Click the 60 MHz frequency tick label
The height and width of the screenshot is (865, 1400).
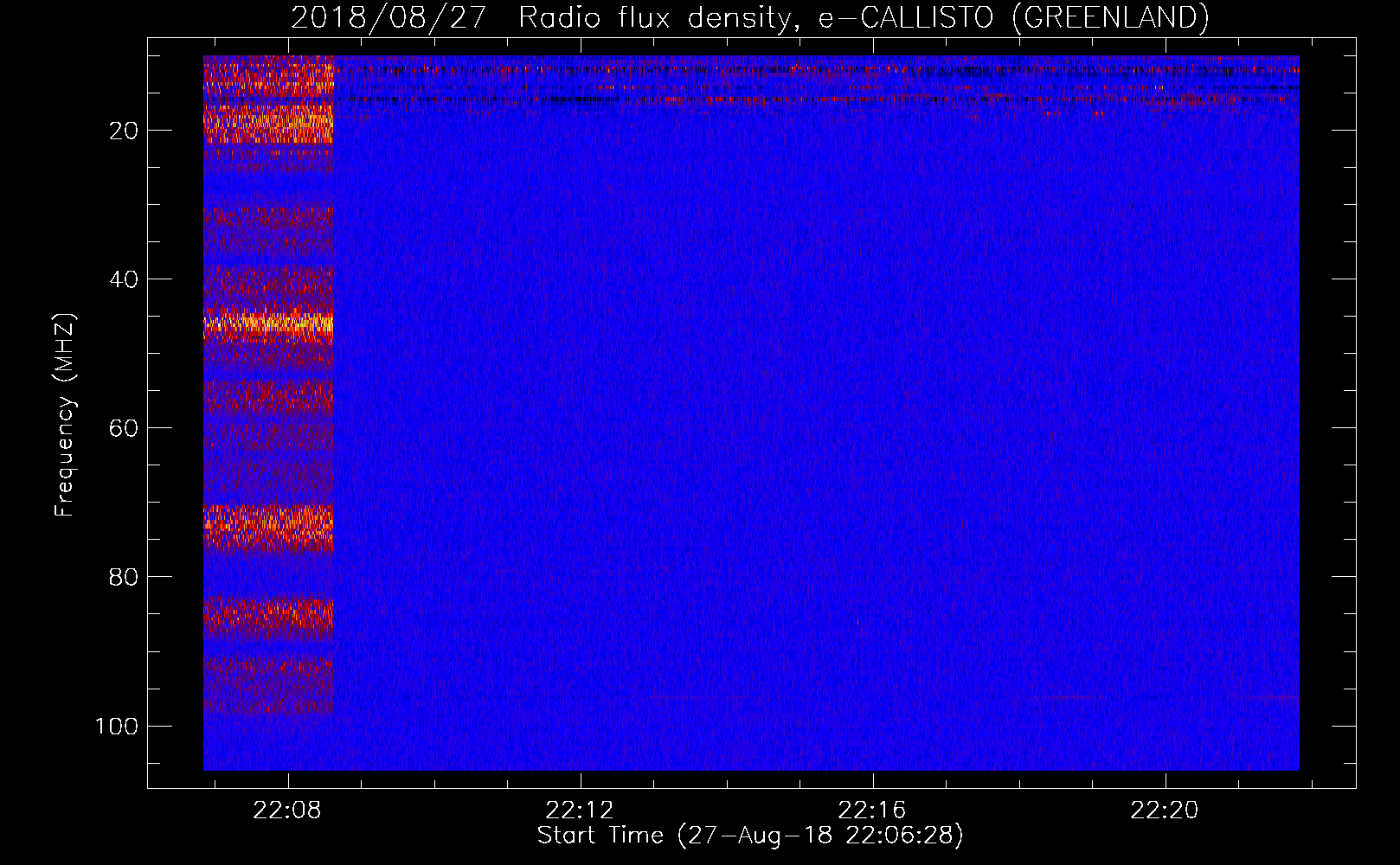point(124,428)
